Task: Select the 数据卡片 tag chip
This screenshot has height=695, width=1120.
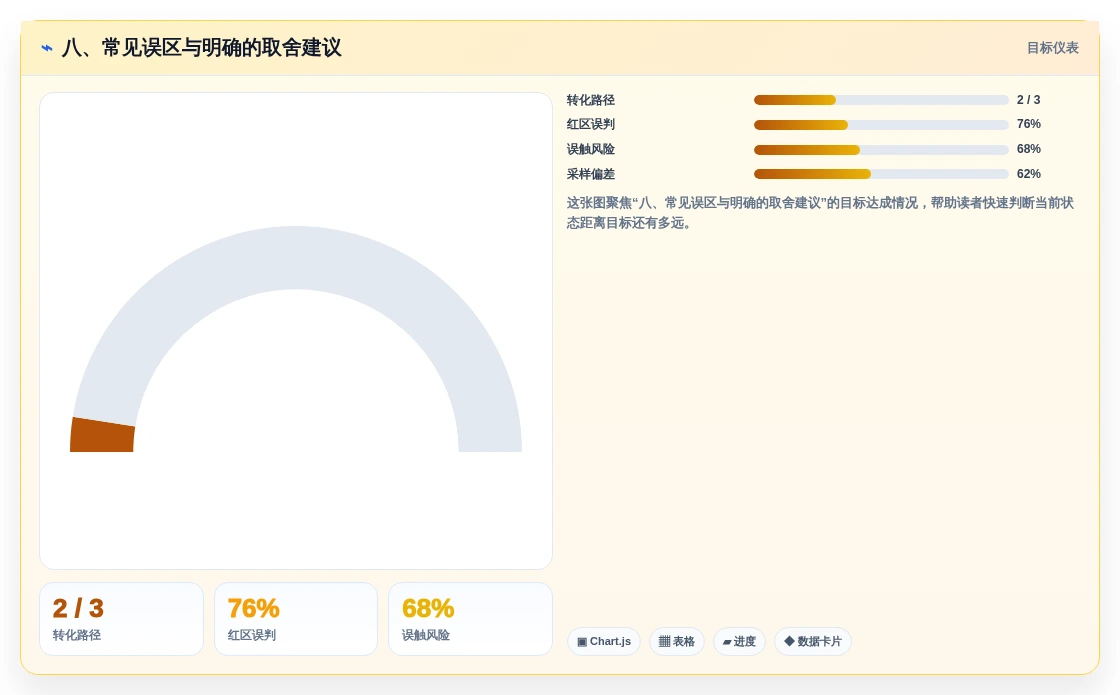Action: point(813,641)
